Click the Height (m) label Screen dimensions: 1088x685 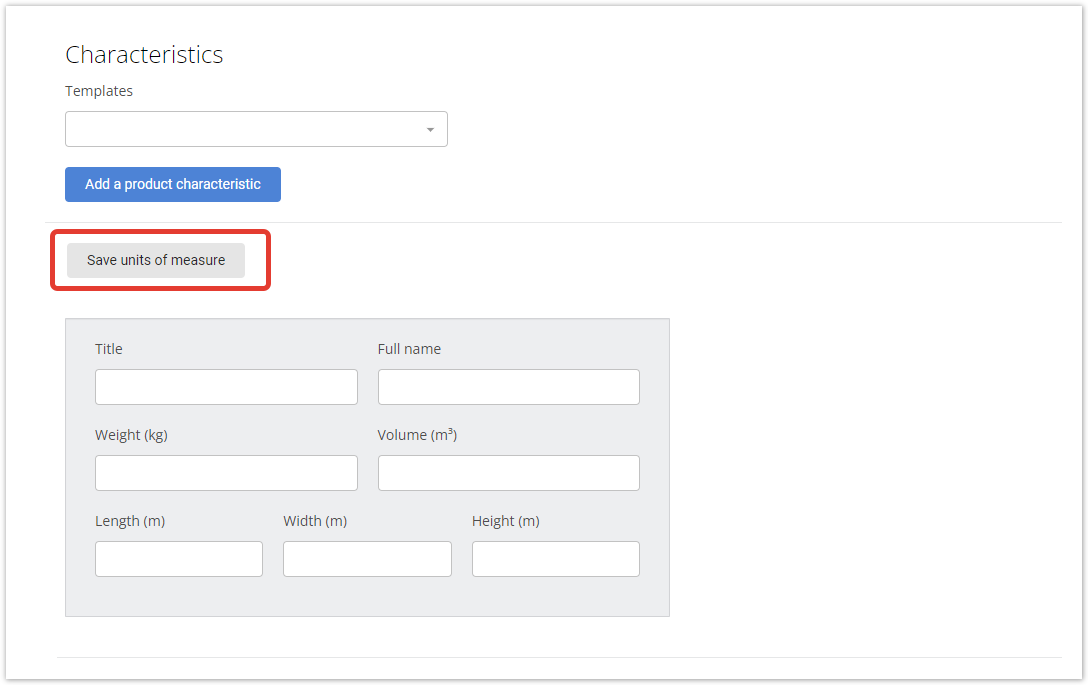pos(506,521)
